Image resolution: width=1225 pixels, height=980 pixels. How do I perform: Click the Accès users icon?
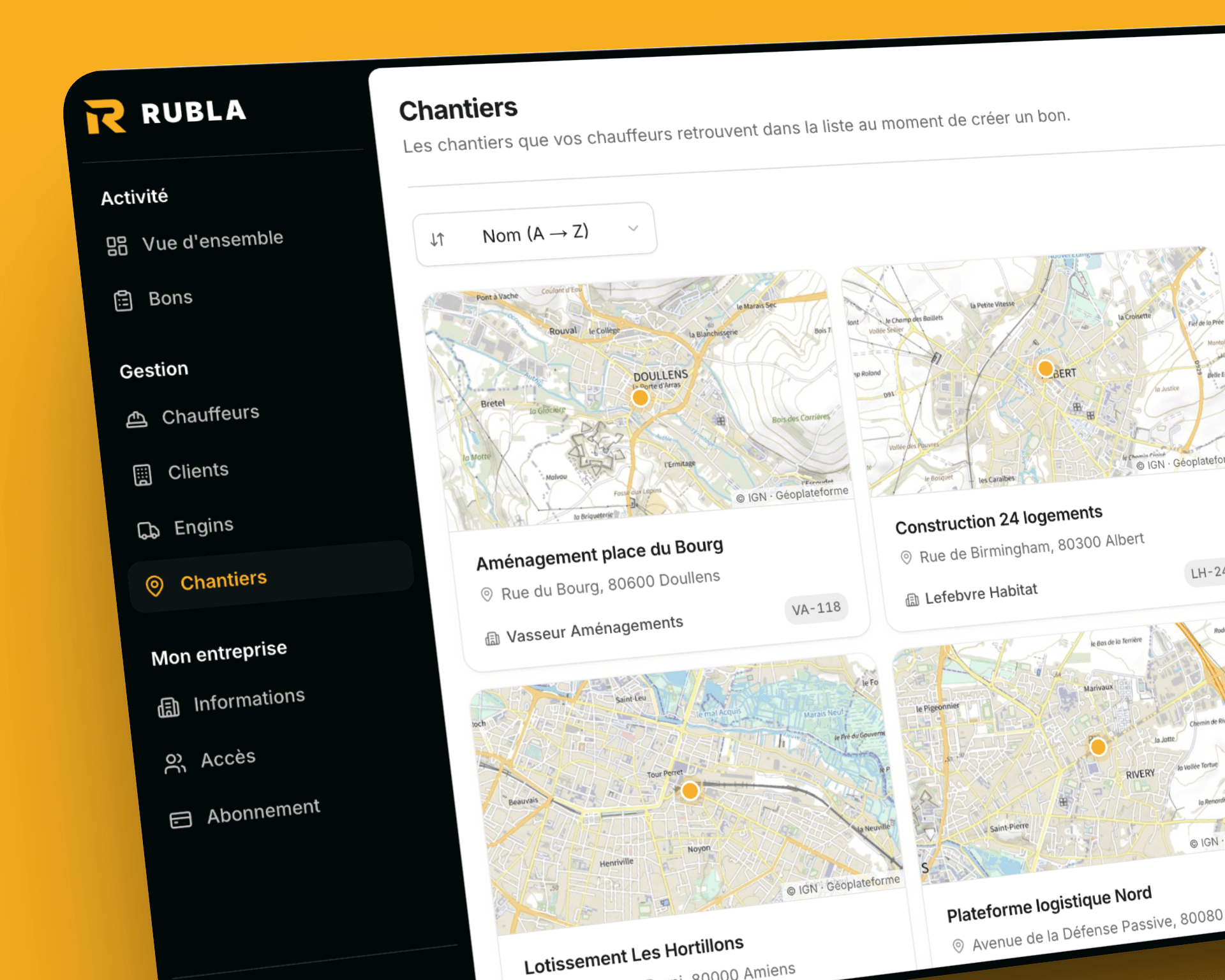(175, 763)
